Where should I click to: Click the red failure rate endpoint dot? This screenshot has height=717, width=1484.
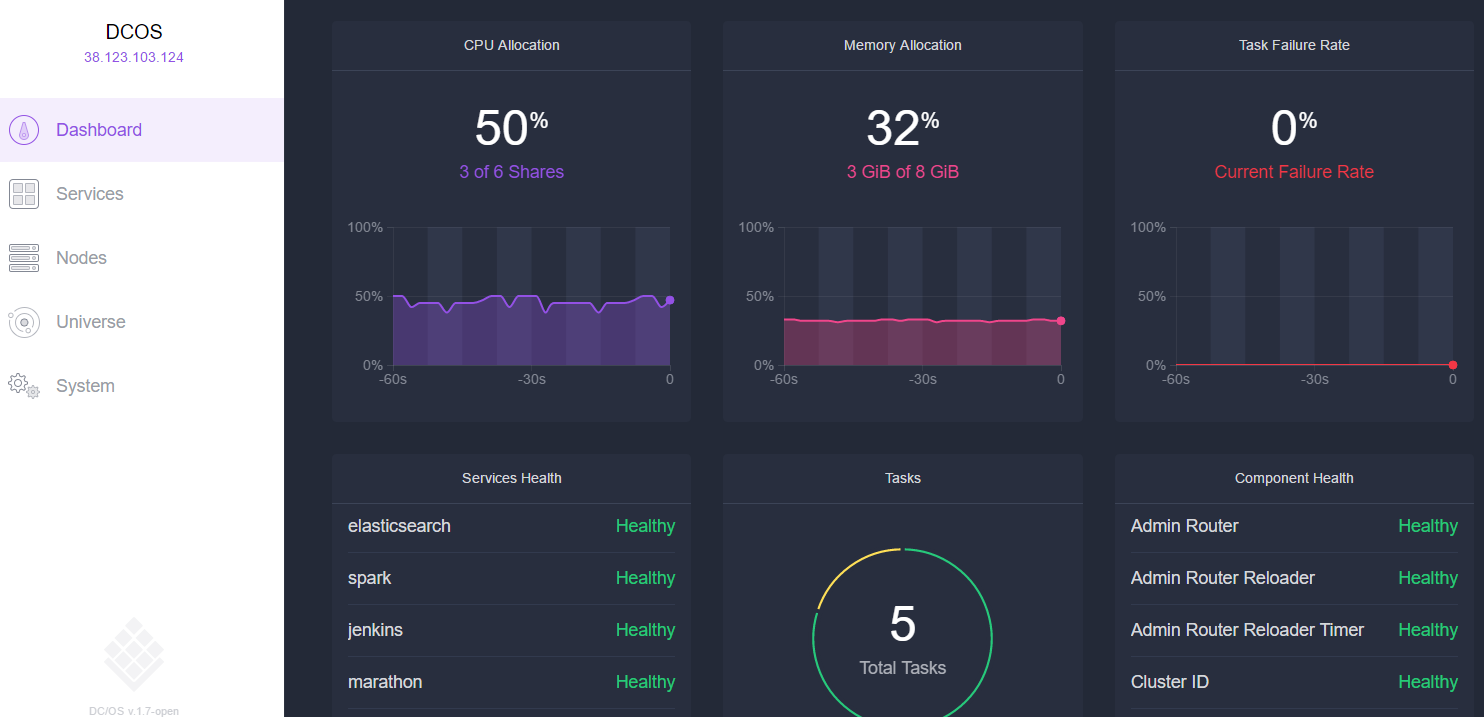coord(1453,365)
